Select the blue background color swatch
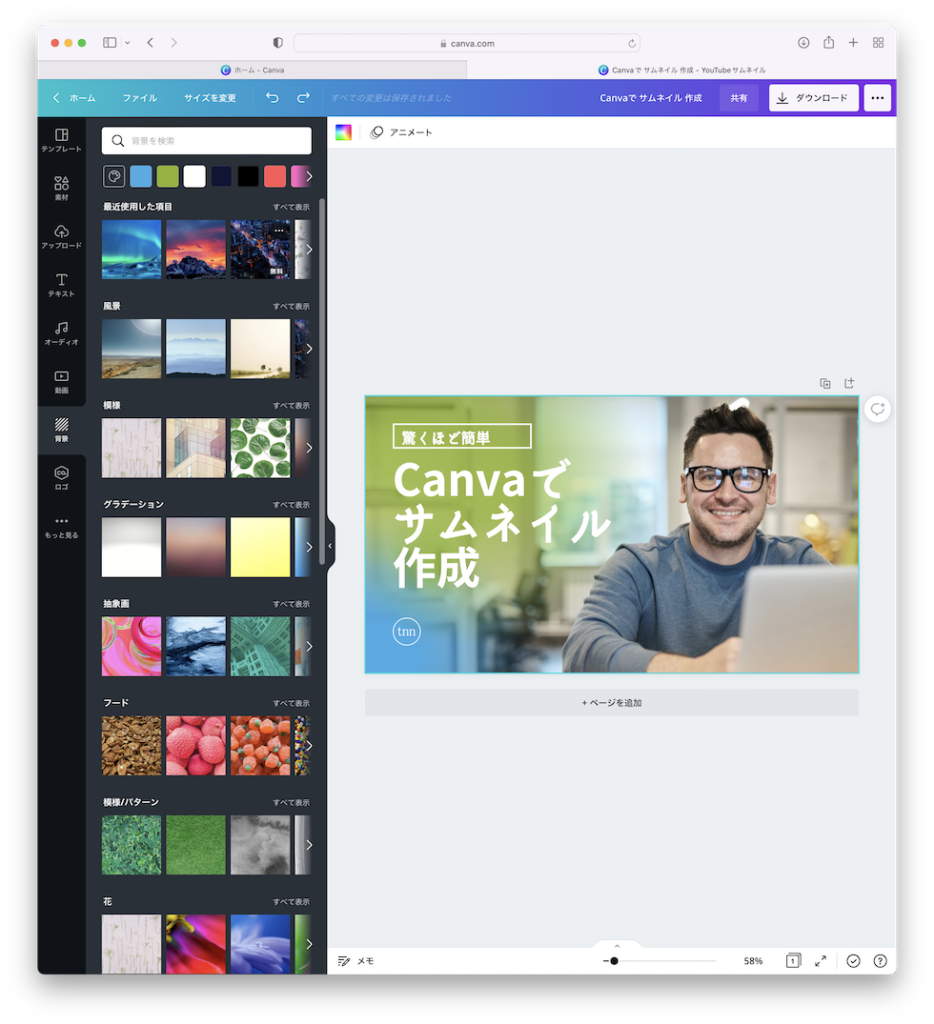This screenshot has height=1024, width=934. (x=141, y=177)
